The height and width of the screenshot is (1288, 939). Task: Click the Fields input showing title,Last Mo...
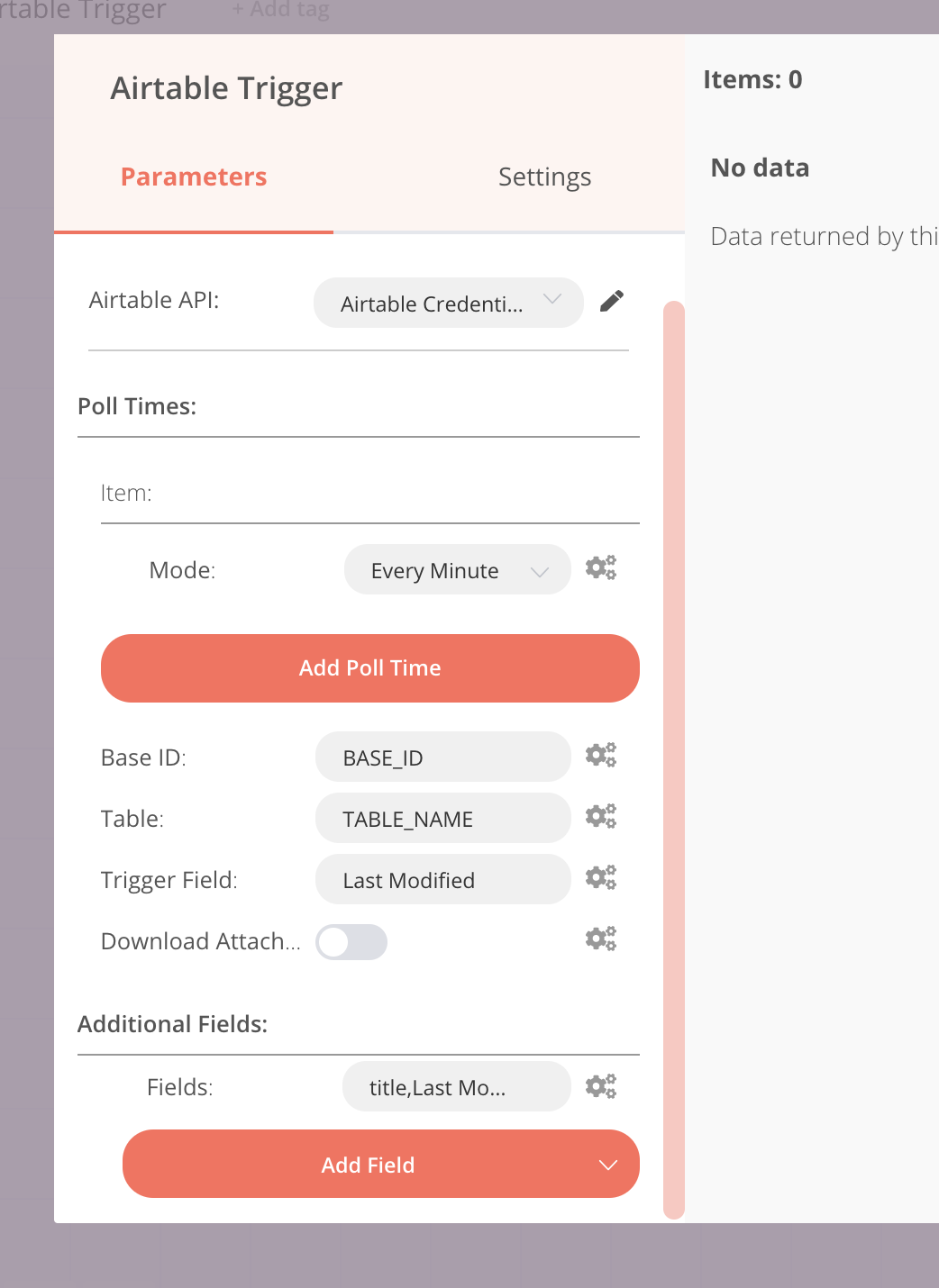(x=456, y=1086)
